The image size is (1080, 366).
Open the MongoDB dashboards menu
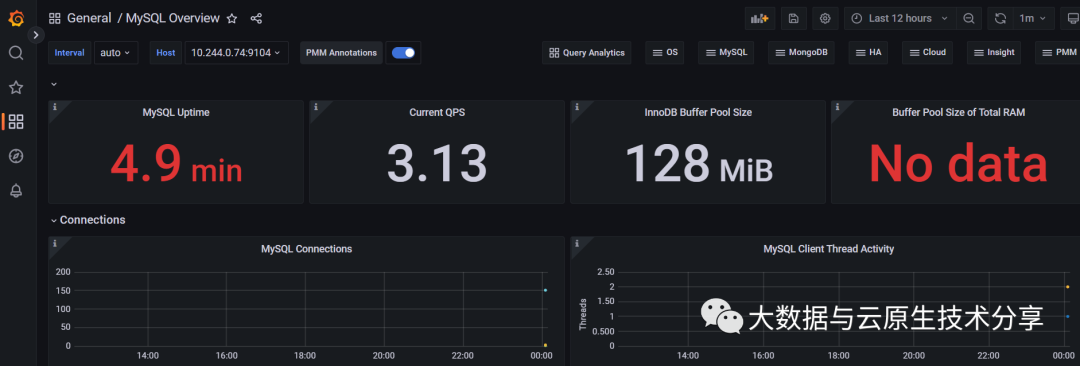pyautogui.click(x=801, y=52)
